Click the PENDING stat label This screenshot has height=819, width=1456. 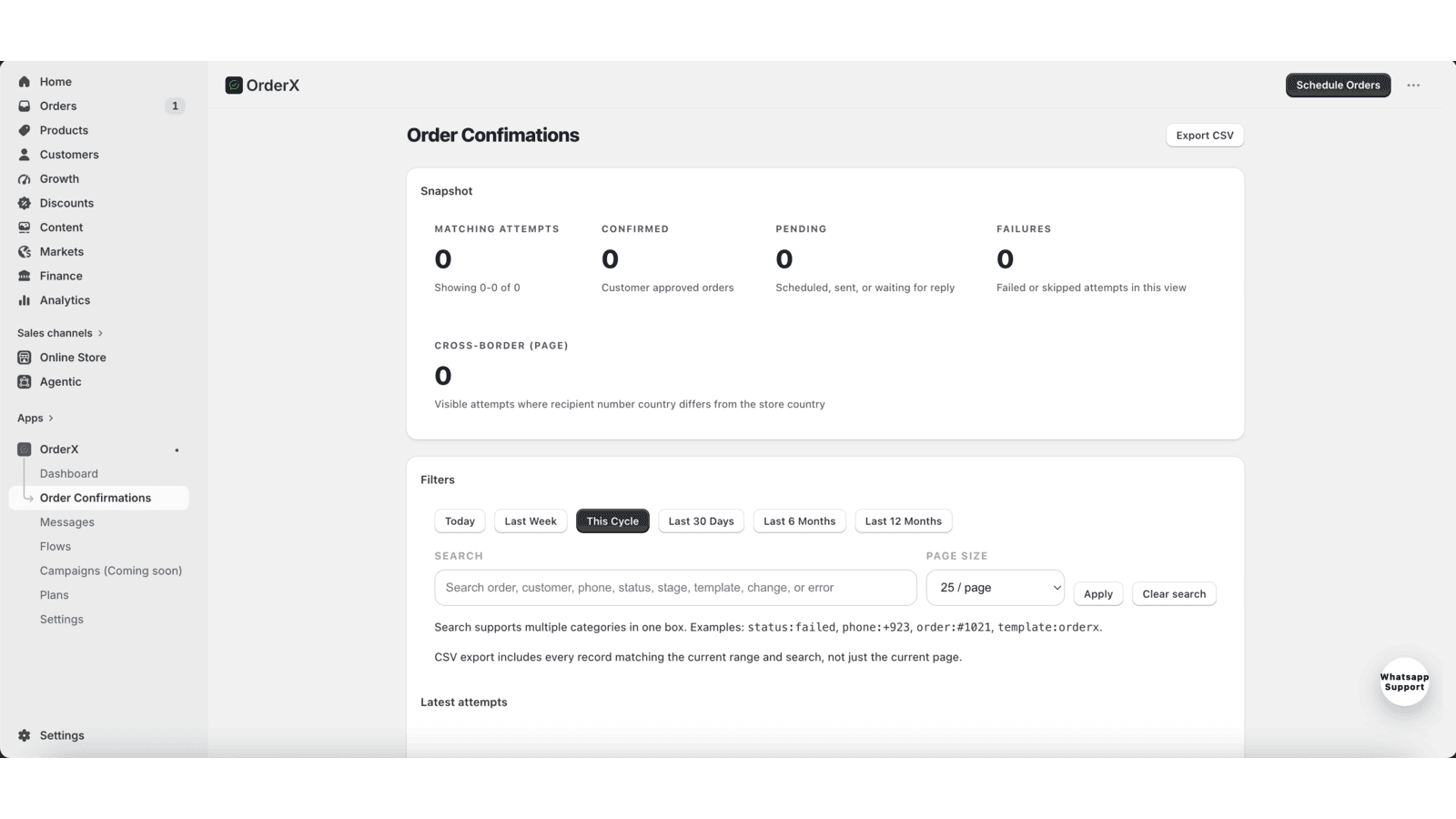(801, 229)
